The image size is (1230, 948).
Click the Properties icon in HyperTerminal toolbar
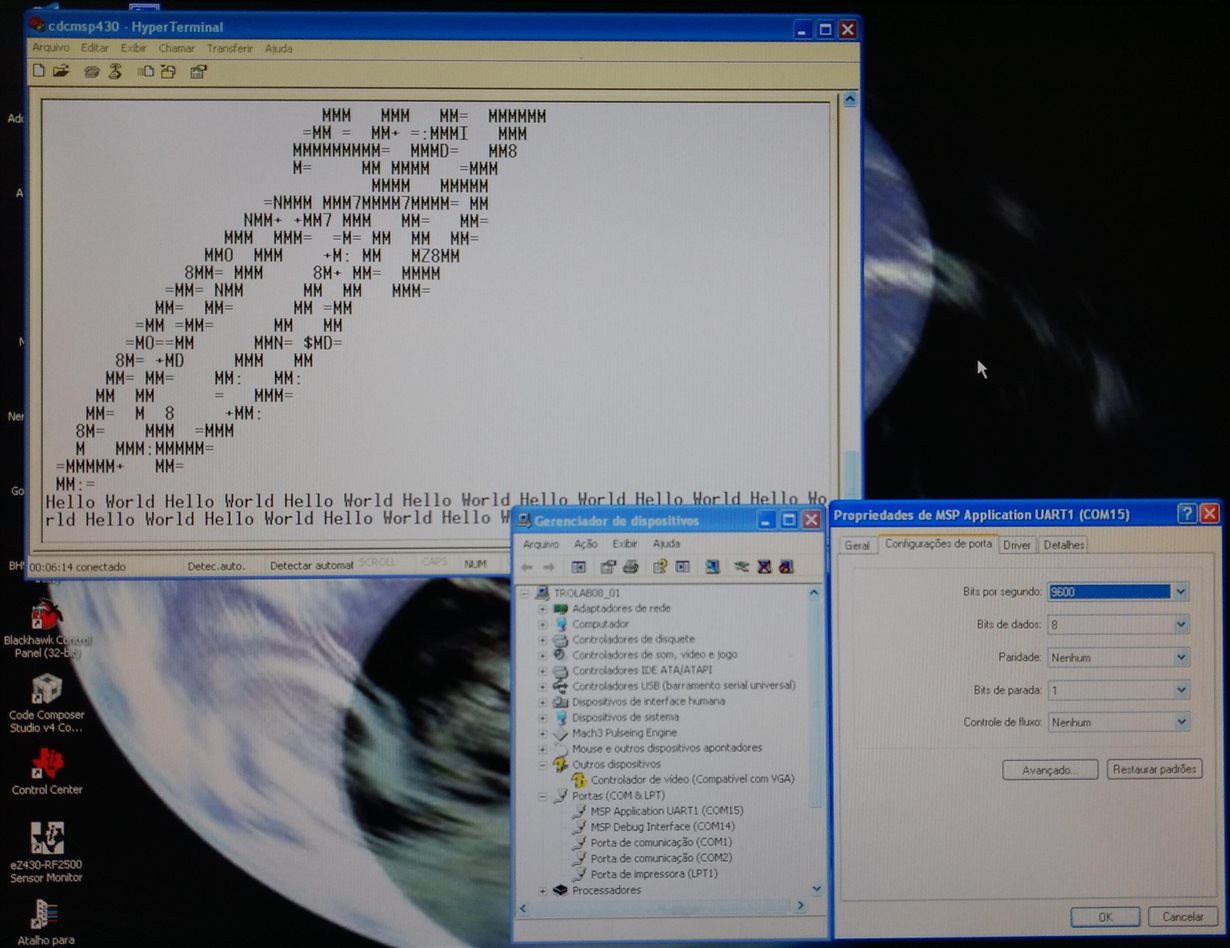[x=199, y=71]
